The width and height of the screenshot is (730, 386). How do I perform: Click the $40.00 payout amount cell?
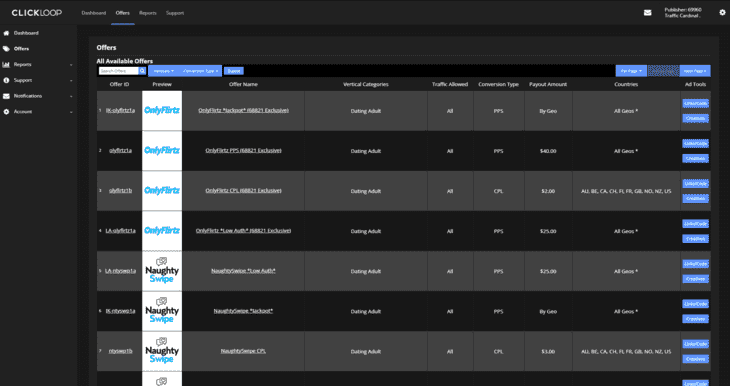(548, 151)
